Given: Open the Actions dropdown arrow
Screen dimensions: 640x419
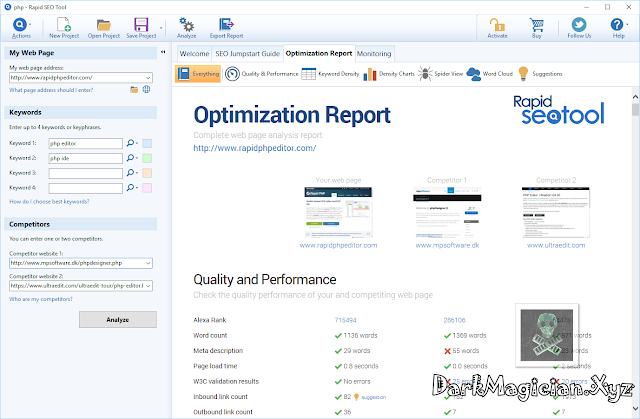Looking at the screenshot, I should 30,24.
